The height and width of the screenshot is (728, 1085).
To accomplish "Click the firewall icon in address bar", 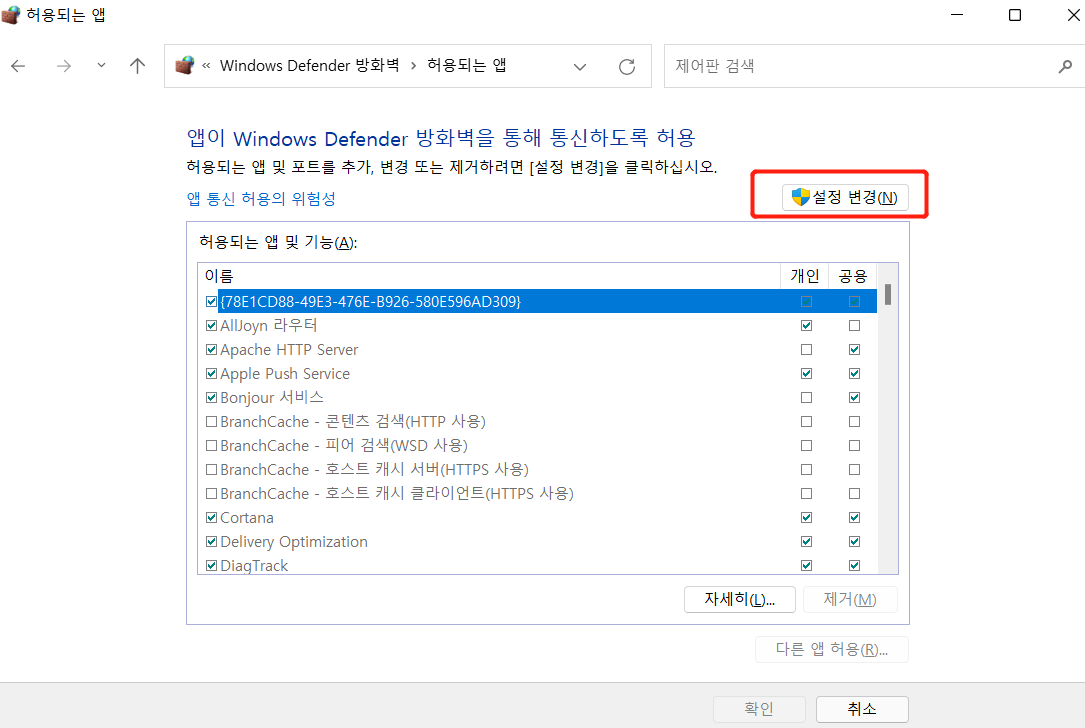I will [x=184, y=66].
